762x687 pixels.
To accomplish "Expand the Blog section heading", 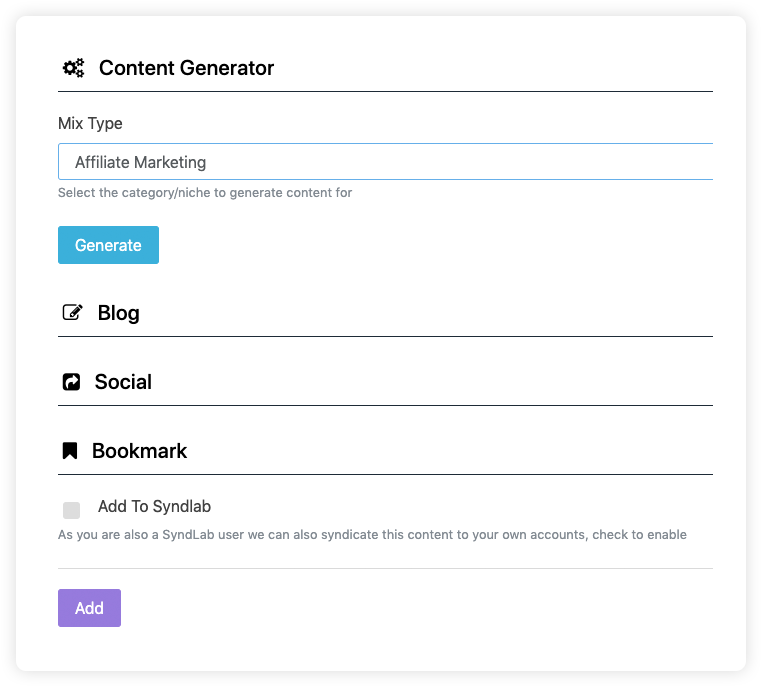I will [119, 313].
